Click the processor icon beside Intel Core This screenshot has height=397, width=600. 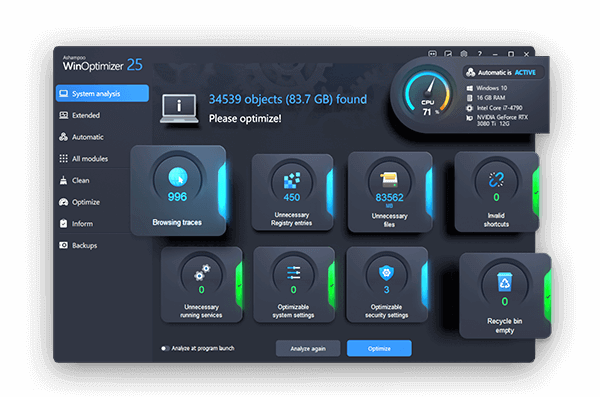[x=470, y=108]
